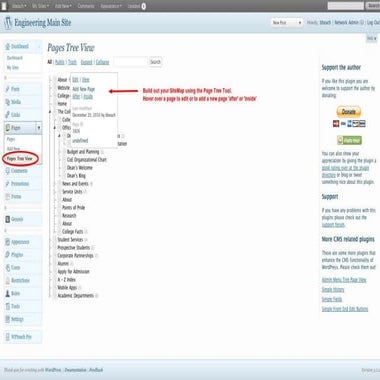The height and width of the screenshot is (380, 380).
Task: Open the Comments menu item
Action: click(19, 171)
